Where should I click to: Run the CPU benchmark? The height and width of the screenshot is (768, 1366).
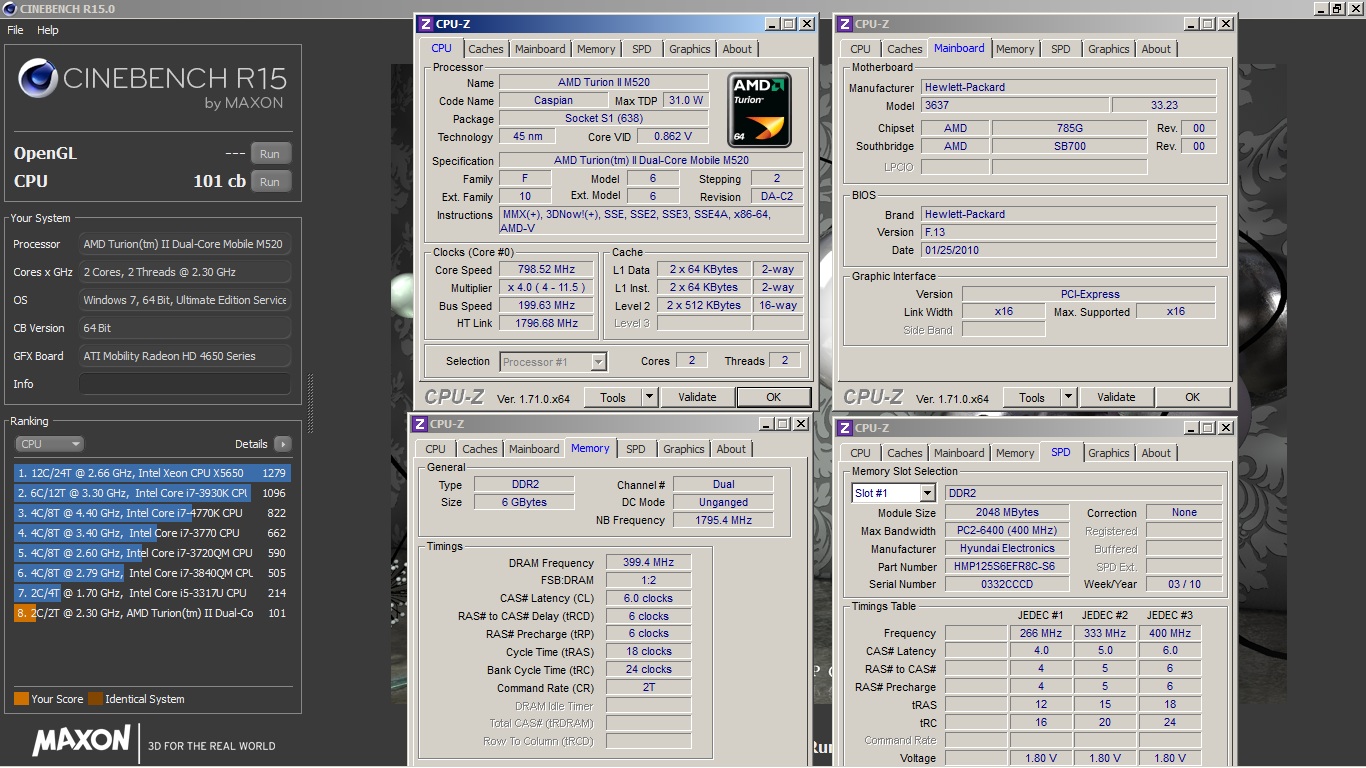click(270, 181)
